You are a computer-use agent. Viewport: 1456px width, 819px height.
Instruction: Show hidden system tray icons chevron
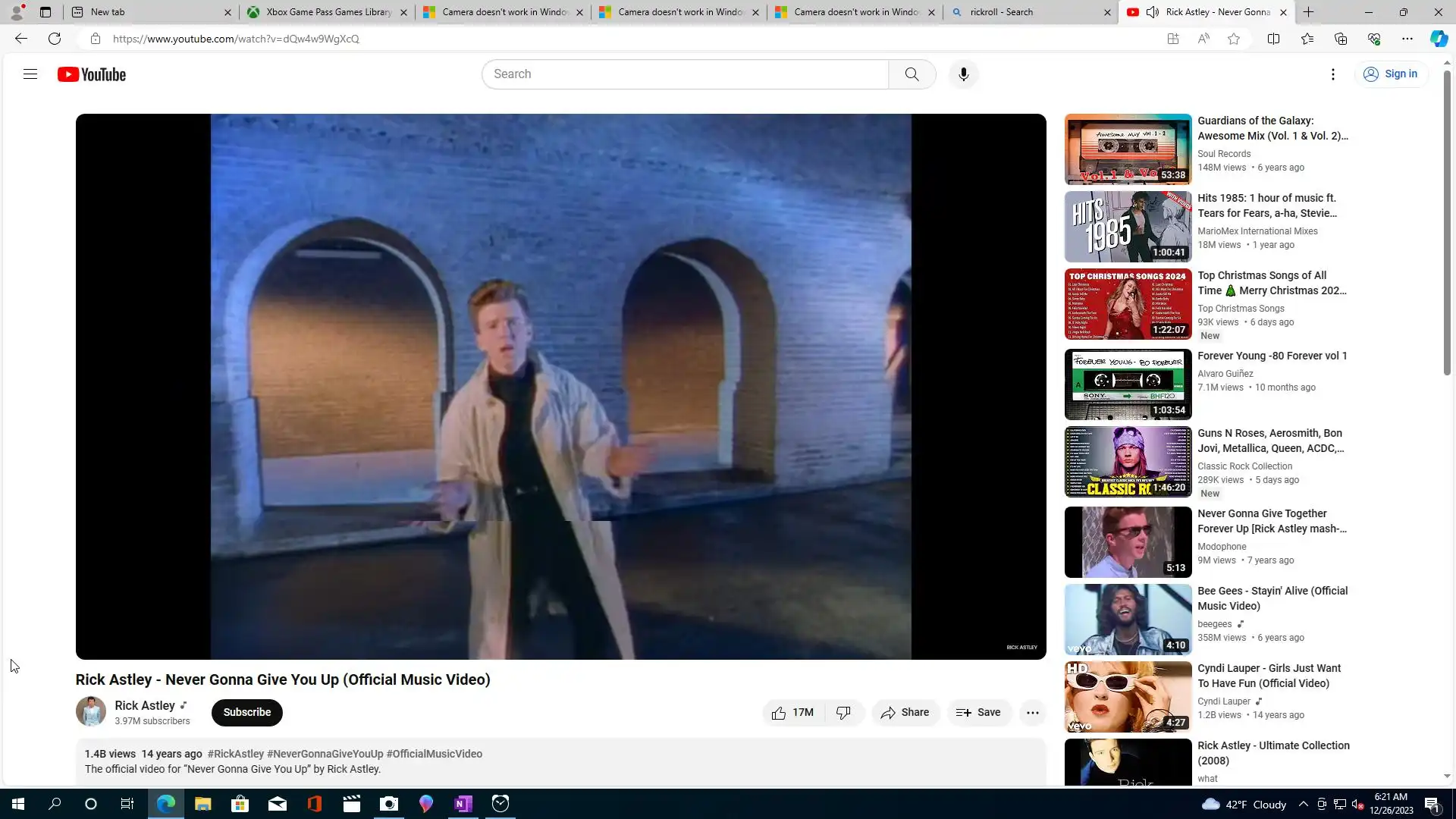click(1303, 805)
